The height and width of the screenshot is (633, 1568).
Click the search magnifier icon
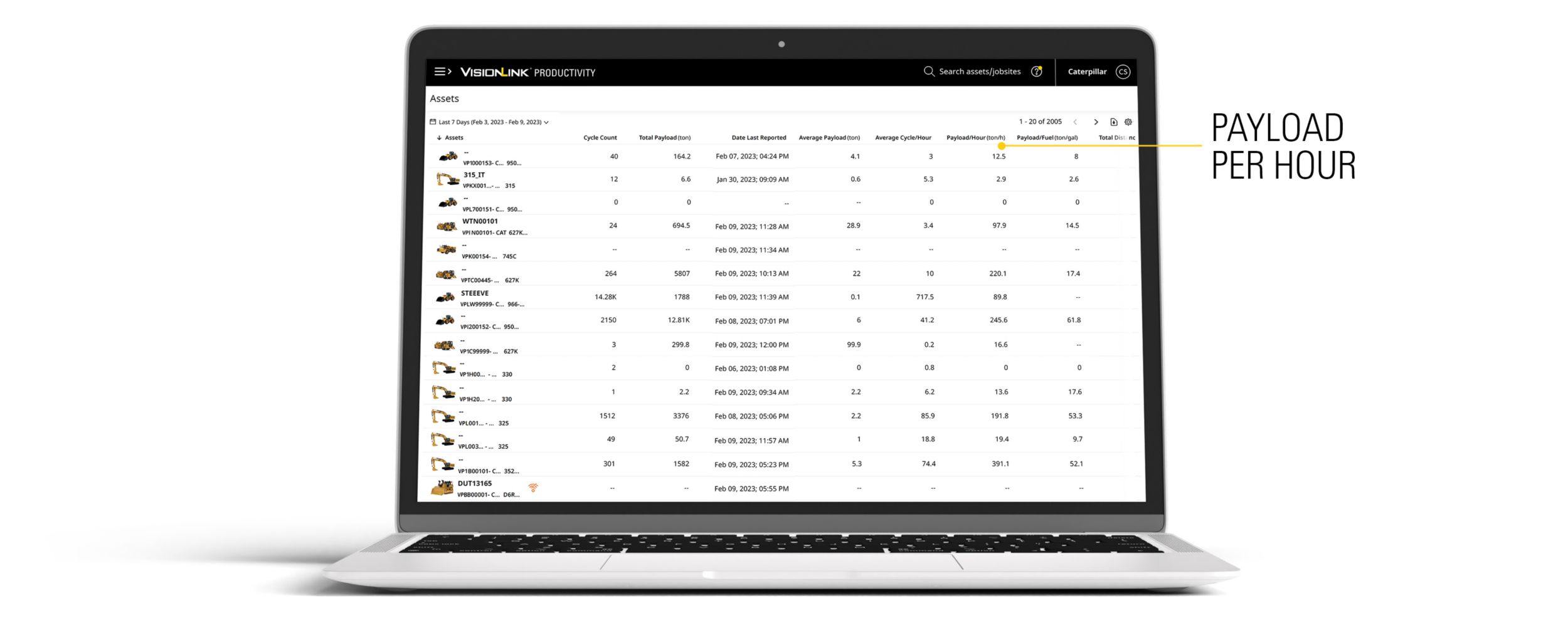[929, 71]
